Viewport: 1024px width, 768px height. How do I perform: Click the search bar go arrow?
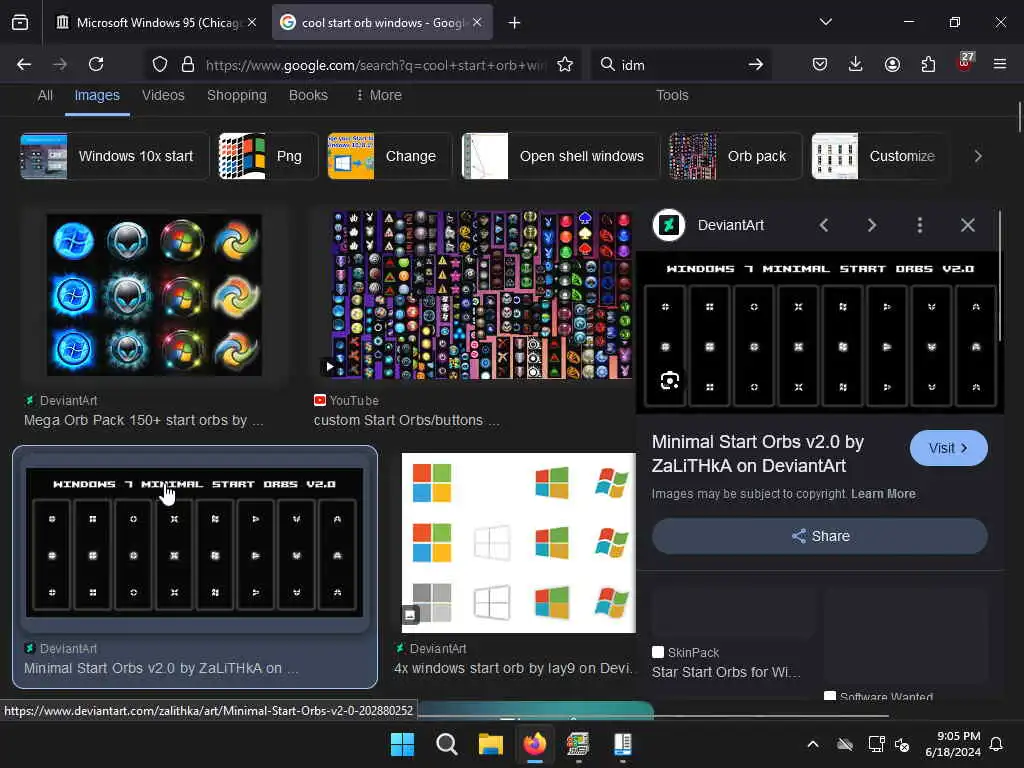756,64
